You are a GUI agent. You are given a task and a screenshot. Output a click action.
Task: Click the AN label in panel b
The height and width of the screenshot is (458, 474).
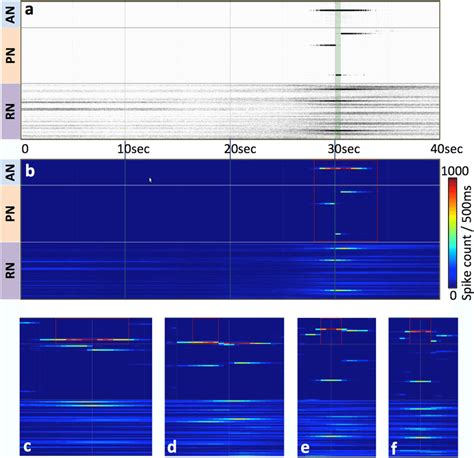coord(10,172)
